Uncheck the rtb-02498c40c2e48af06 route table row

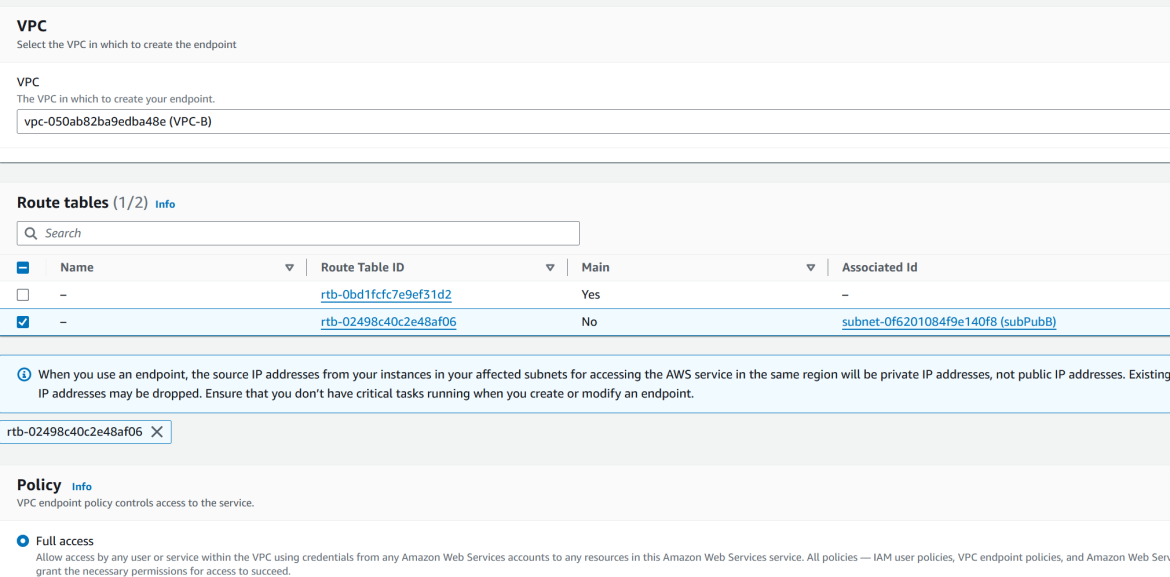[x=24, y=321]
